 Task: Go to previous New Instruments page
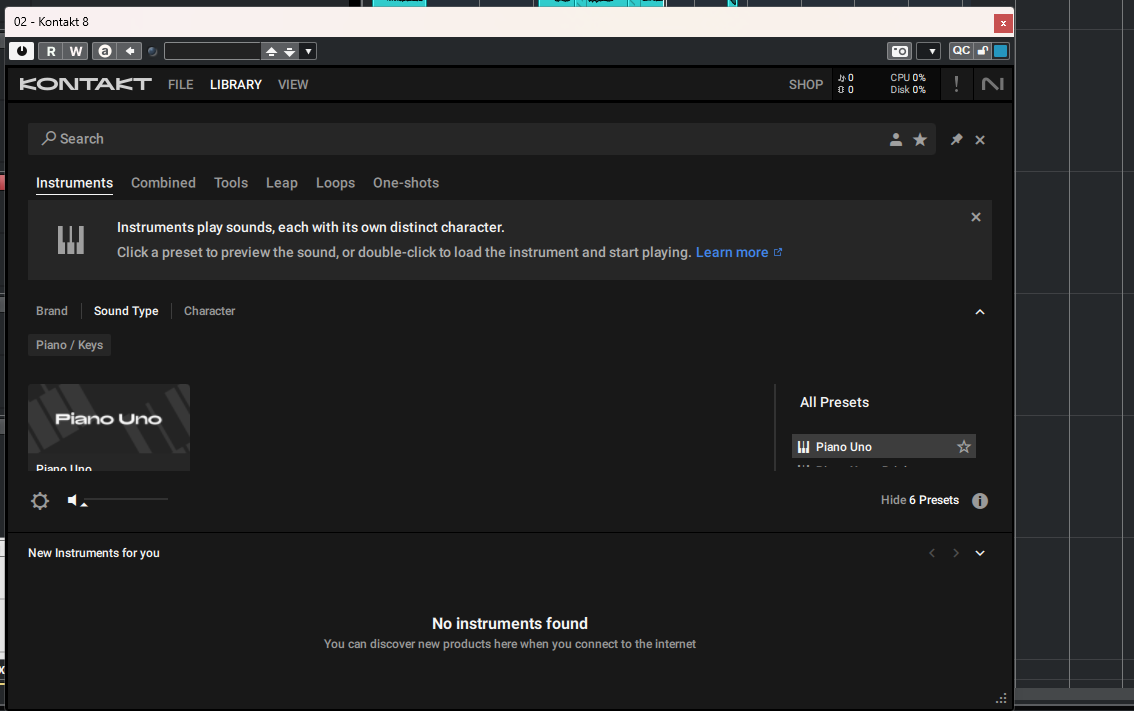(932, 553)
